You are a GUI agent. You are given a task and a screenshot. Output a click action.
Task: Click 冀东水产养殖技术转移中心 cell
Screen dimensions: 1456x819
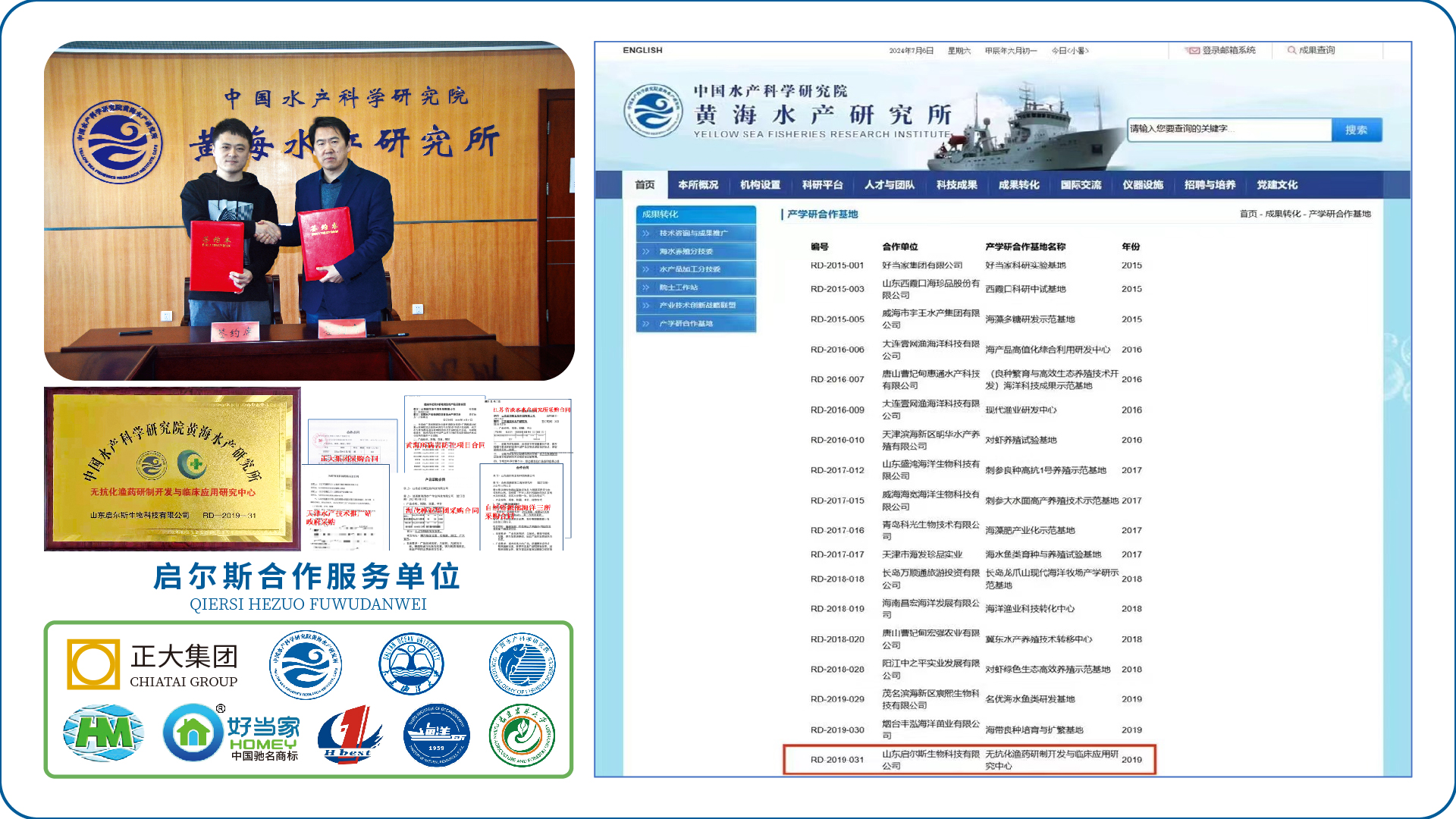point(1039,639)
